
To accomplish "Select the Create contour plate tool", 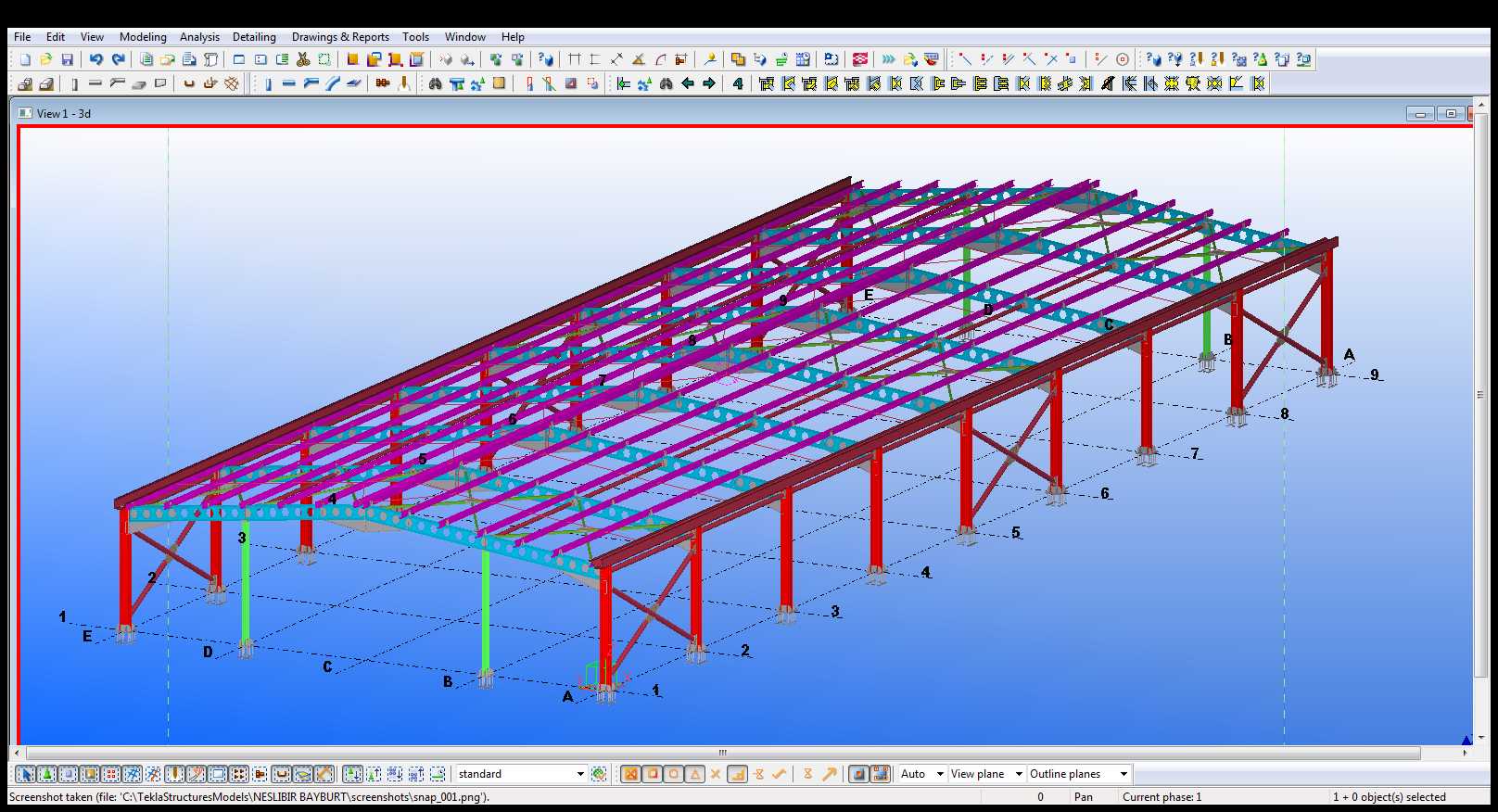I will tap(353, 83).
